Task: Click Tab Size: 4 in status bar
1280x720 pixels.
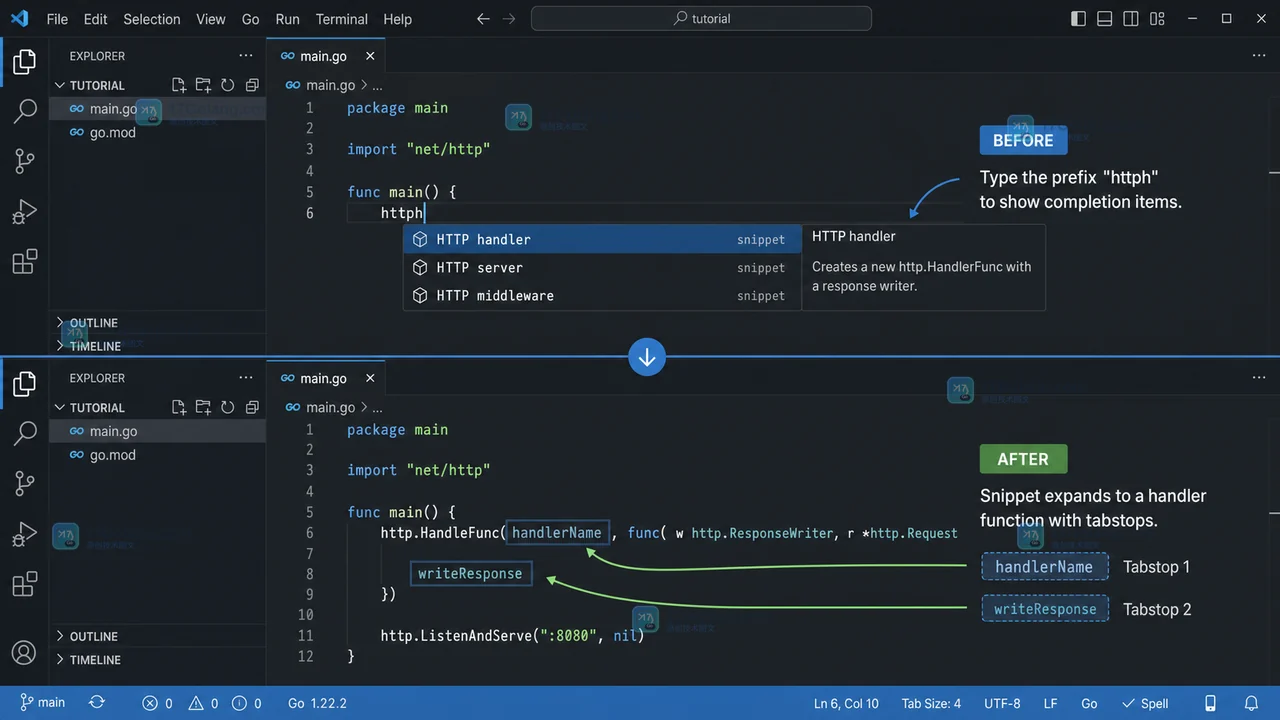Action: pyautogui.click(x=931, y=703)
